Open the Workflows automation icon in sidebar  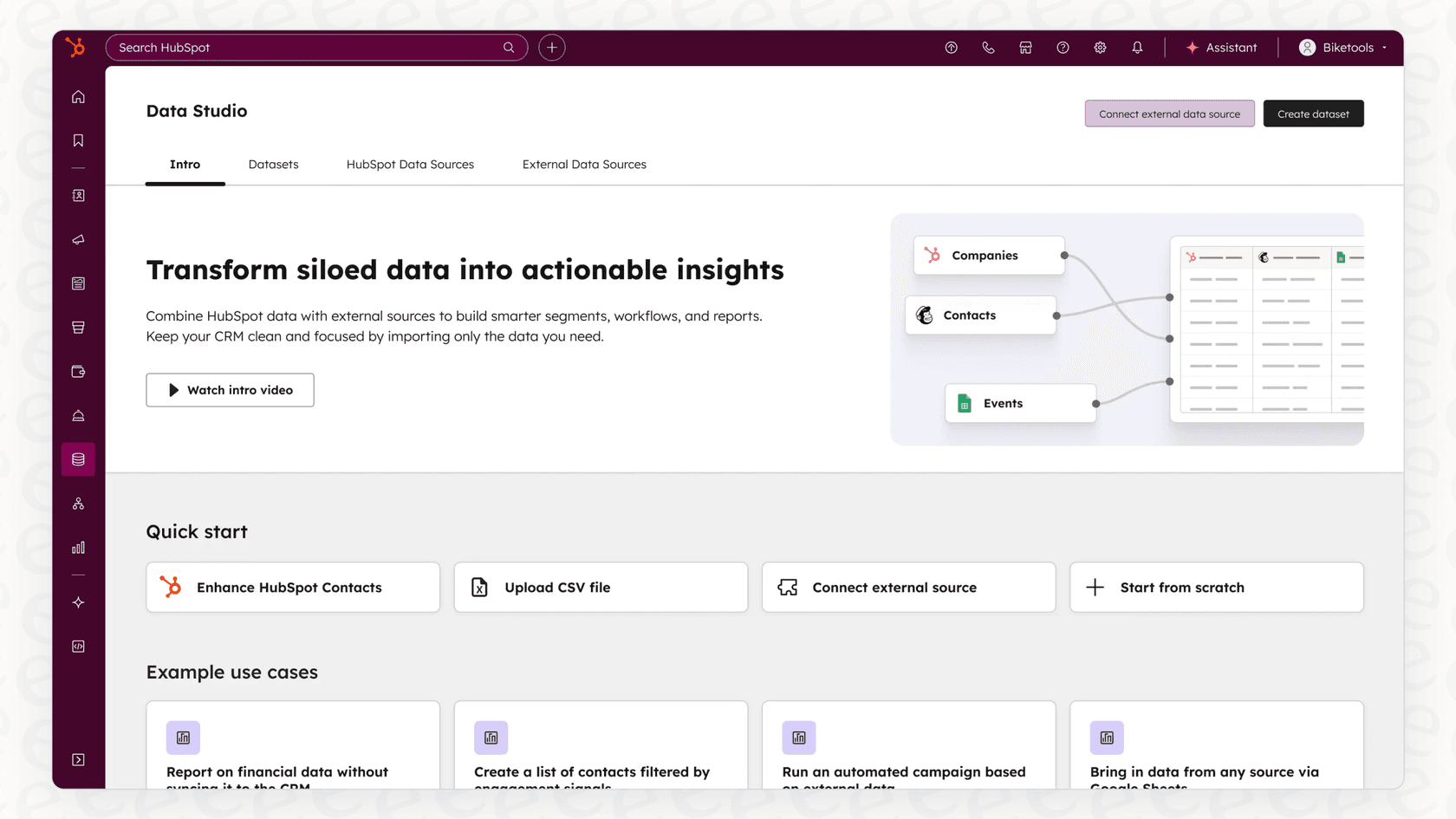(x=78, y=503)
